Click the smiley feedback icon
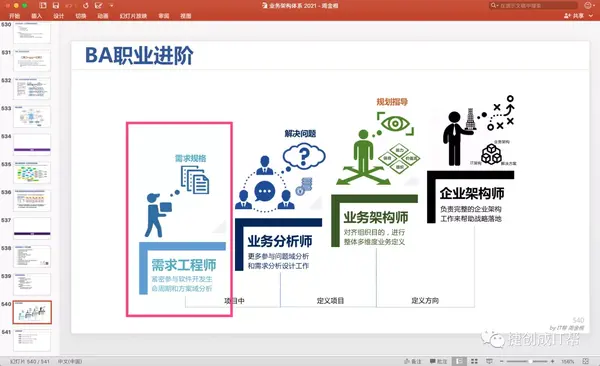 pos(588,5)
